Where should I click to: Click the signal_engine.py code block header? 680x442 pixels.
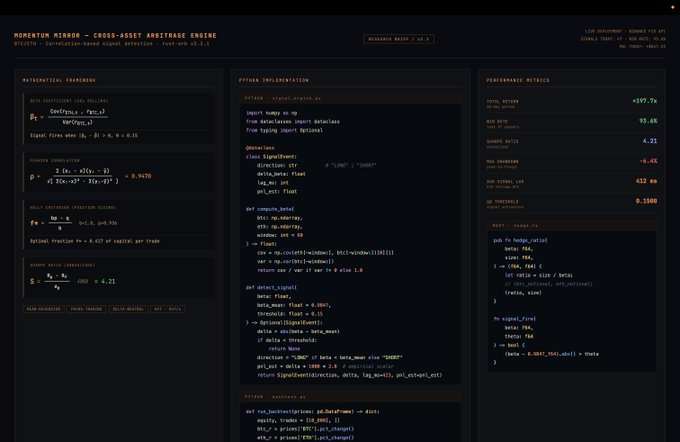[350, 98]
